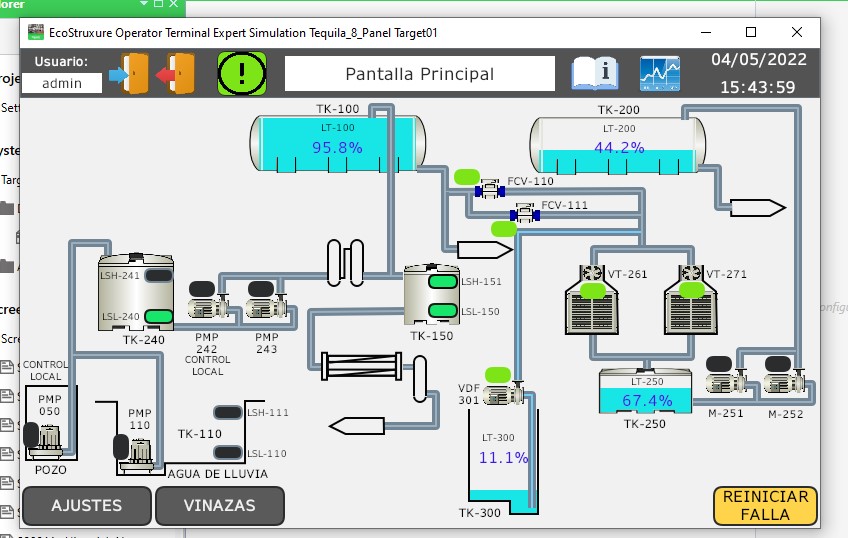Screen dimensions: 848x538
Task: Toggle the LSL-240 level switch indicator
Action: pos(158,317)
